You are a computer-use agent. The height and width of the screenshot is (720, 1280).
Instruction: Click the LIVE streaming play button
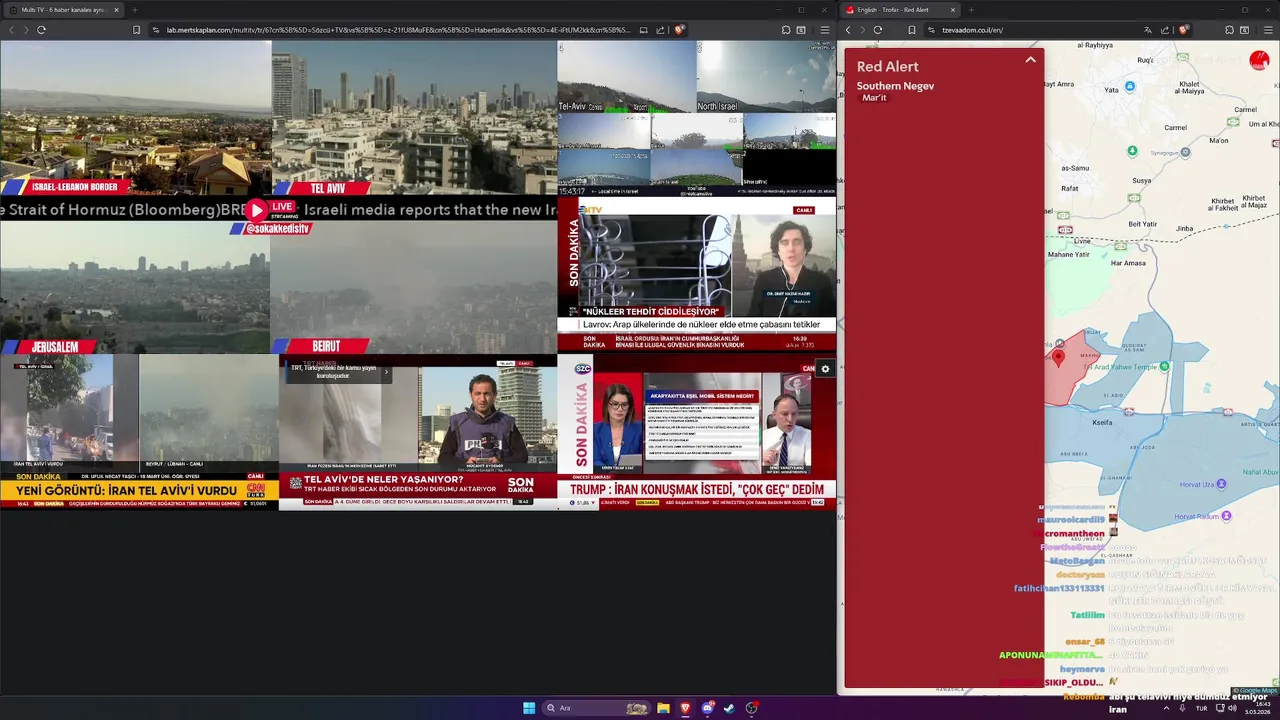click(257, 210)
